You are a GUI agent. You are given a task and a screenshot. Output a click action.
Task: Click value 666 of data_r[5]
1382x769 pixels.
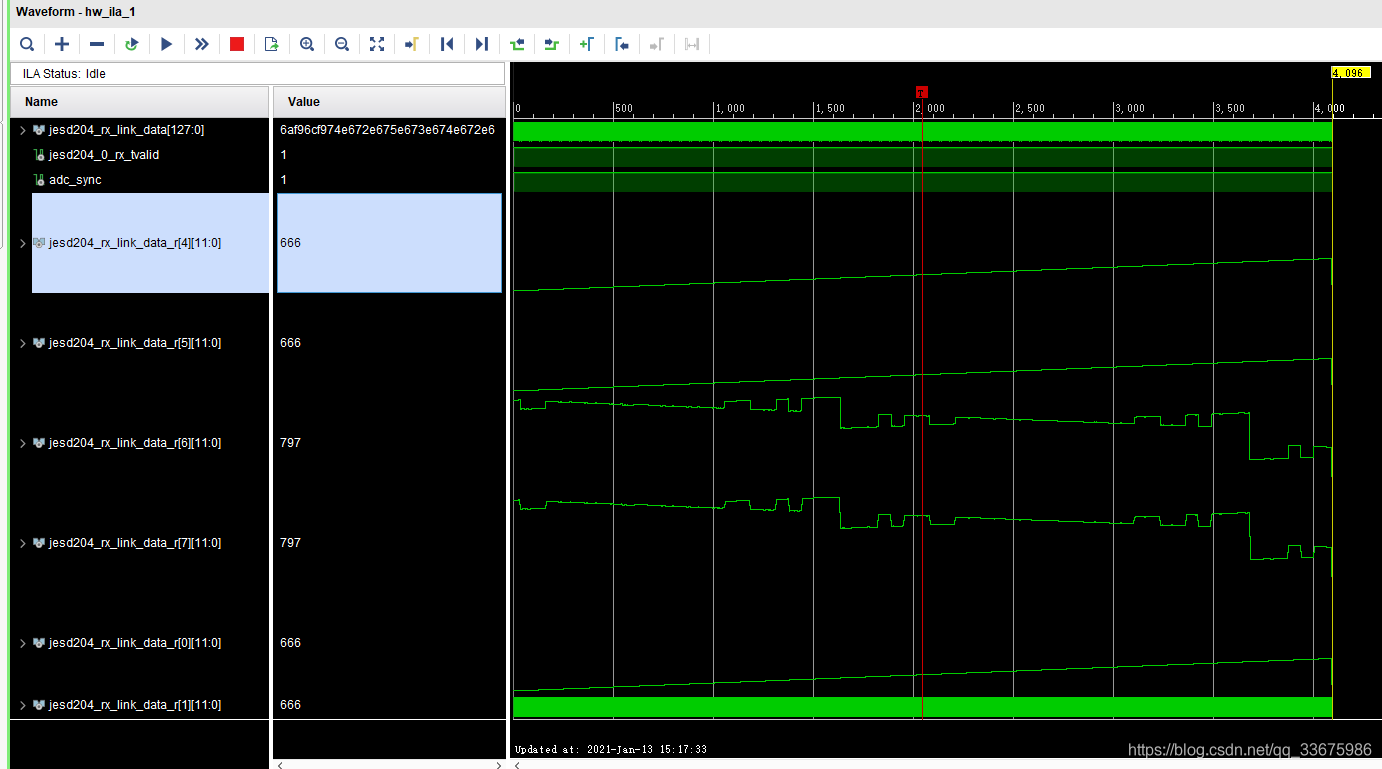(290, 343)
